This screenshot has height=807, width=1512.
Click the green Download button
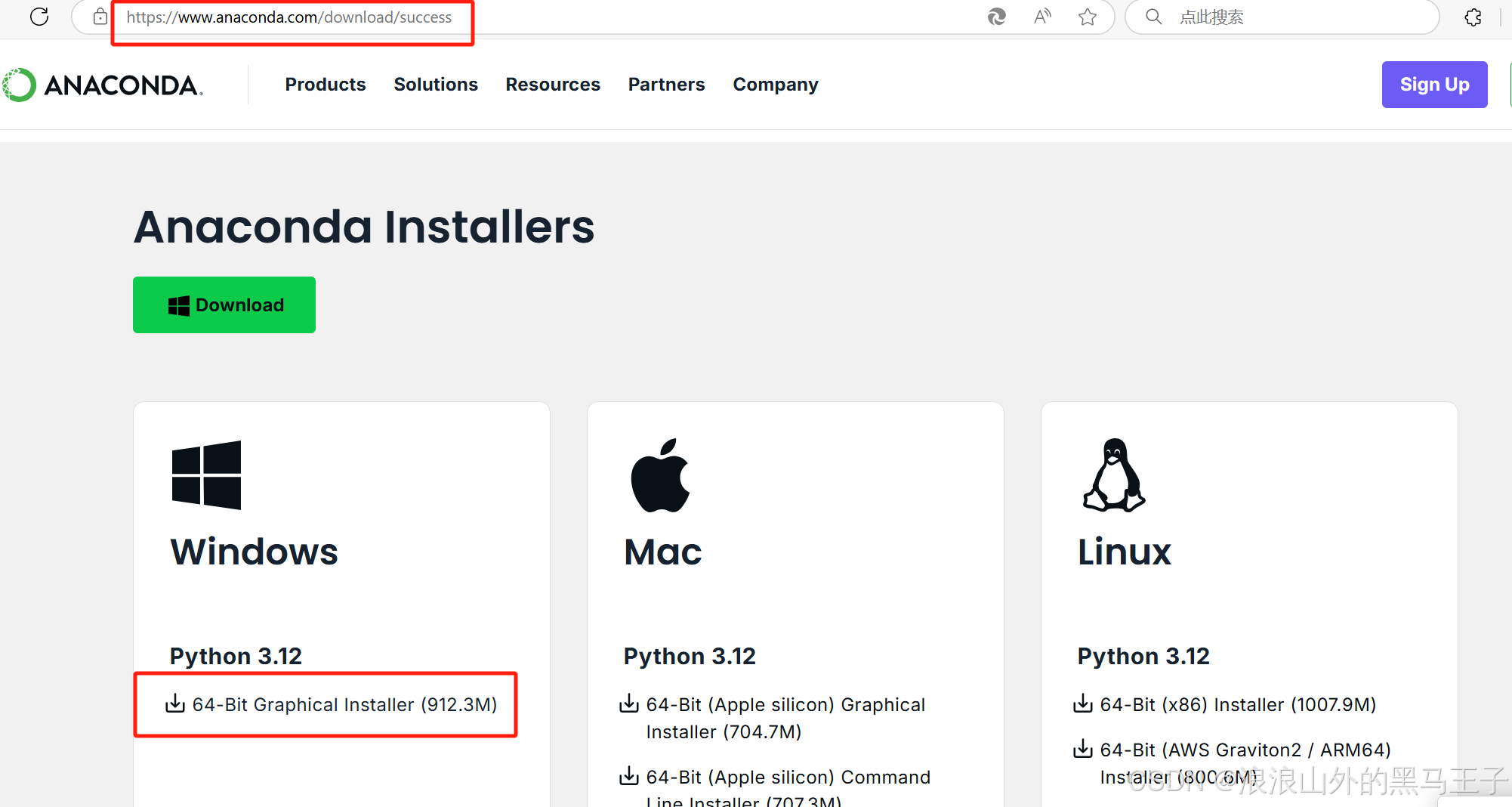click(224, 305)
